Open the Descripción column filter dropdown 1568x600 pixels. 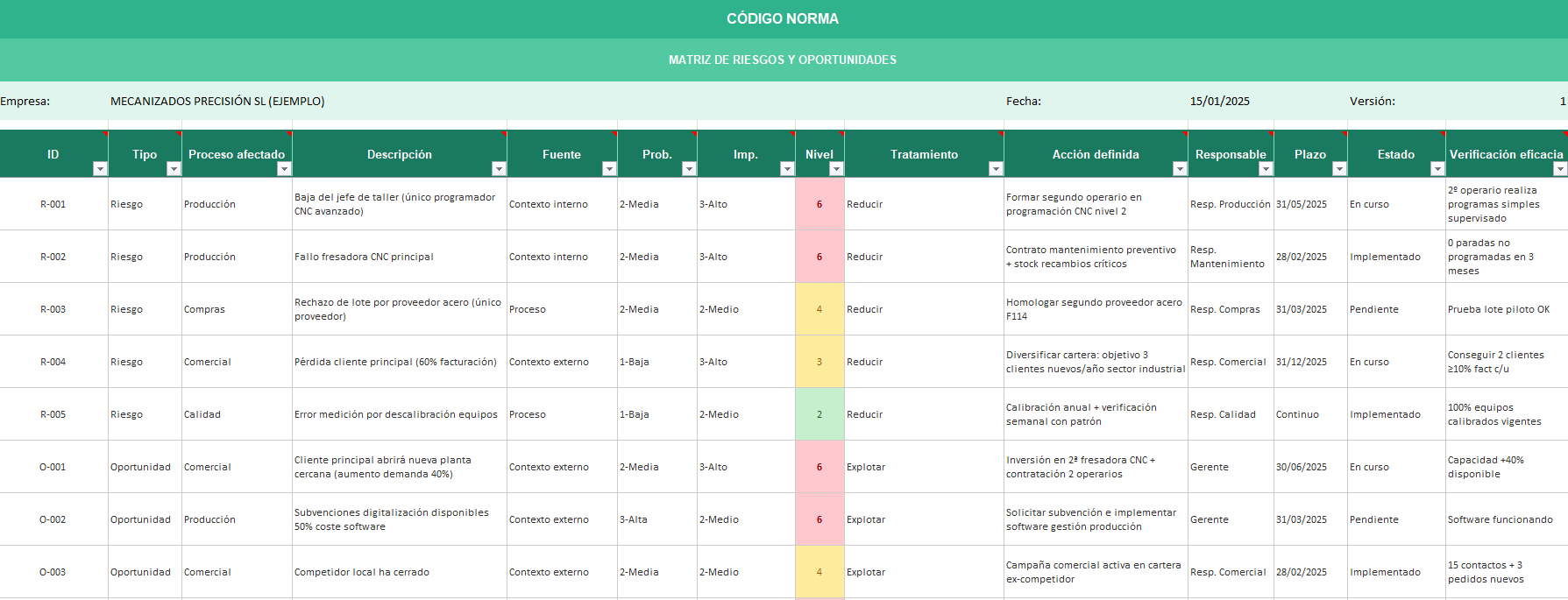tap(499, 169)
